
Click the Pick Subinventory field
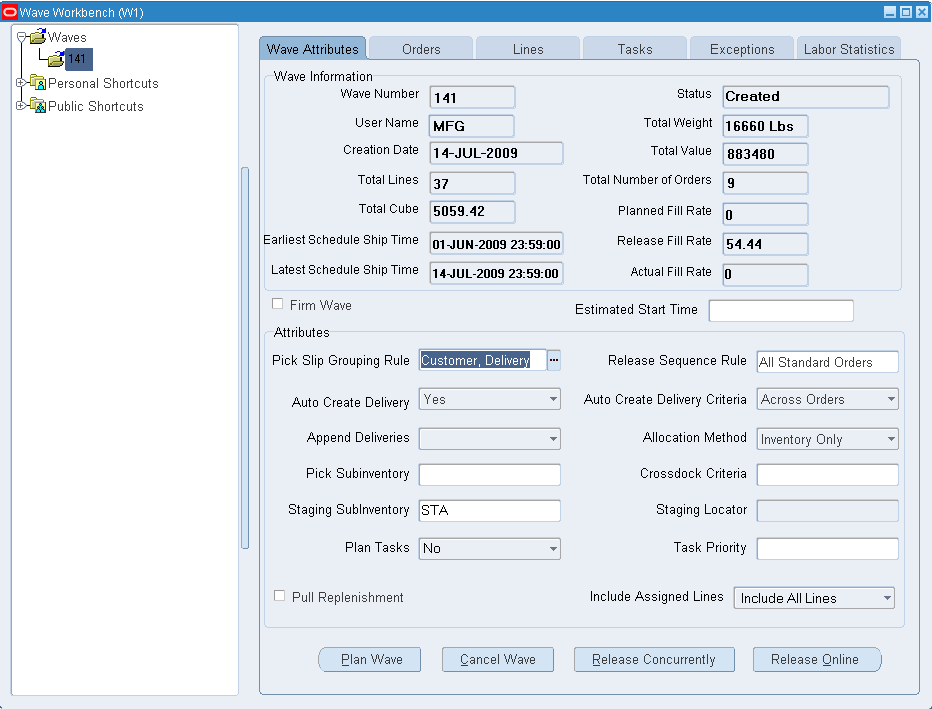coord(490,474)
